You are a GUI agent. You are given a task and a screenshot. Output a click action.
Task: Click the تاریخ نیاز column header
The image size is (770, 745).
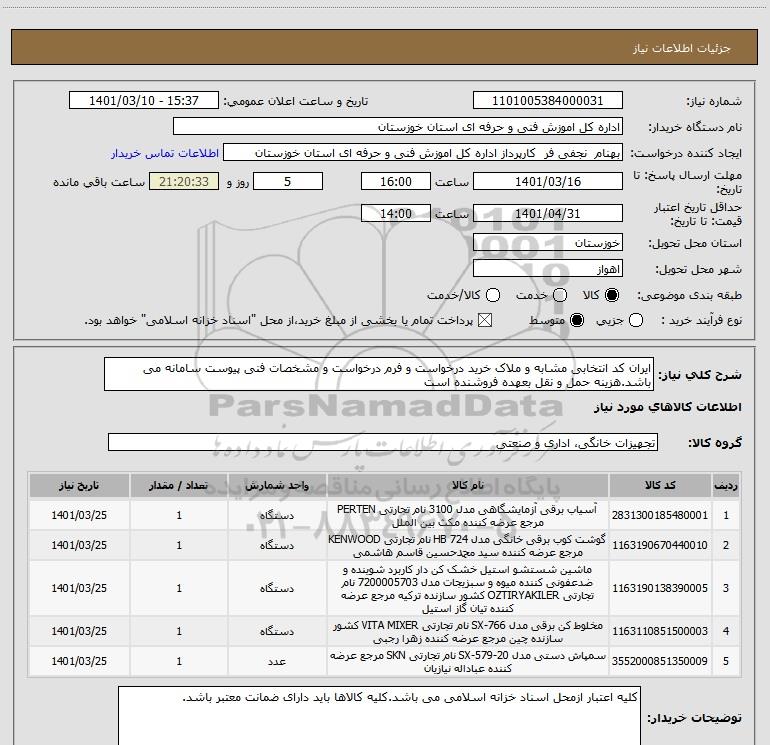[x=79, y=486]
